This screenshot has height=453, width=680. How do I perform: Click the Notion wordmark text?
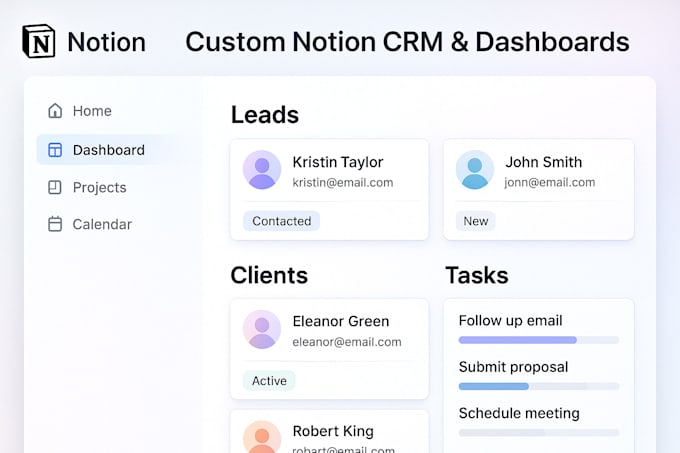(107, 42)
